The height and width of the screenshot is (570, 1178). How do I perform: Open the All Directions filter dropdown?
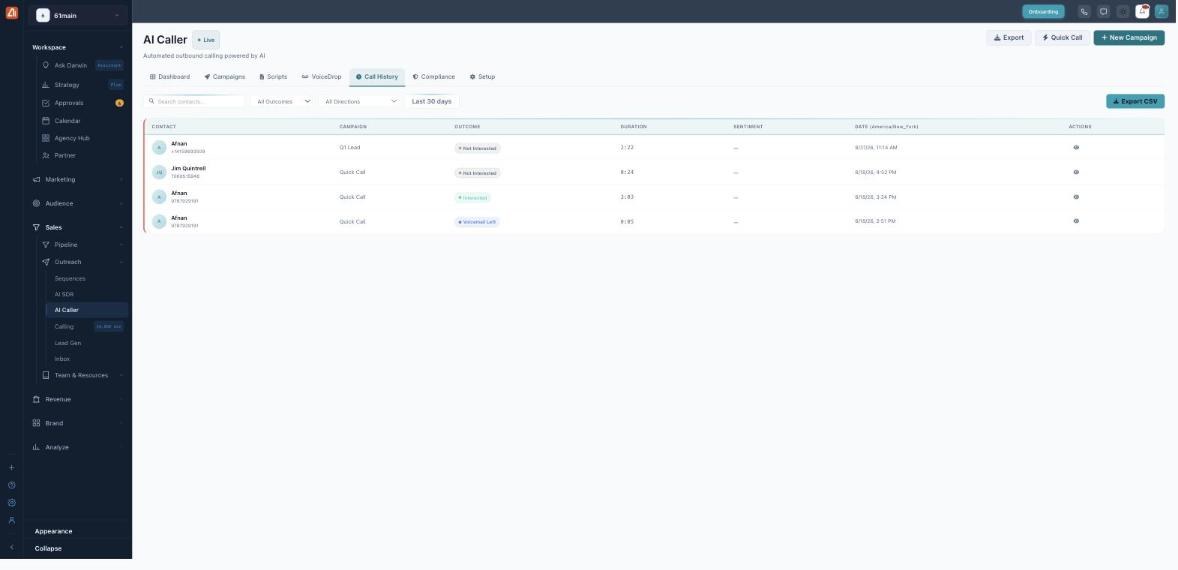pos(360,101)
